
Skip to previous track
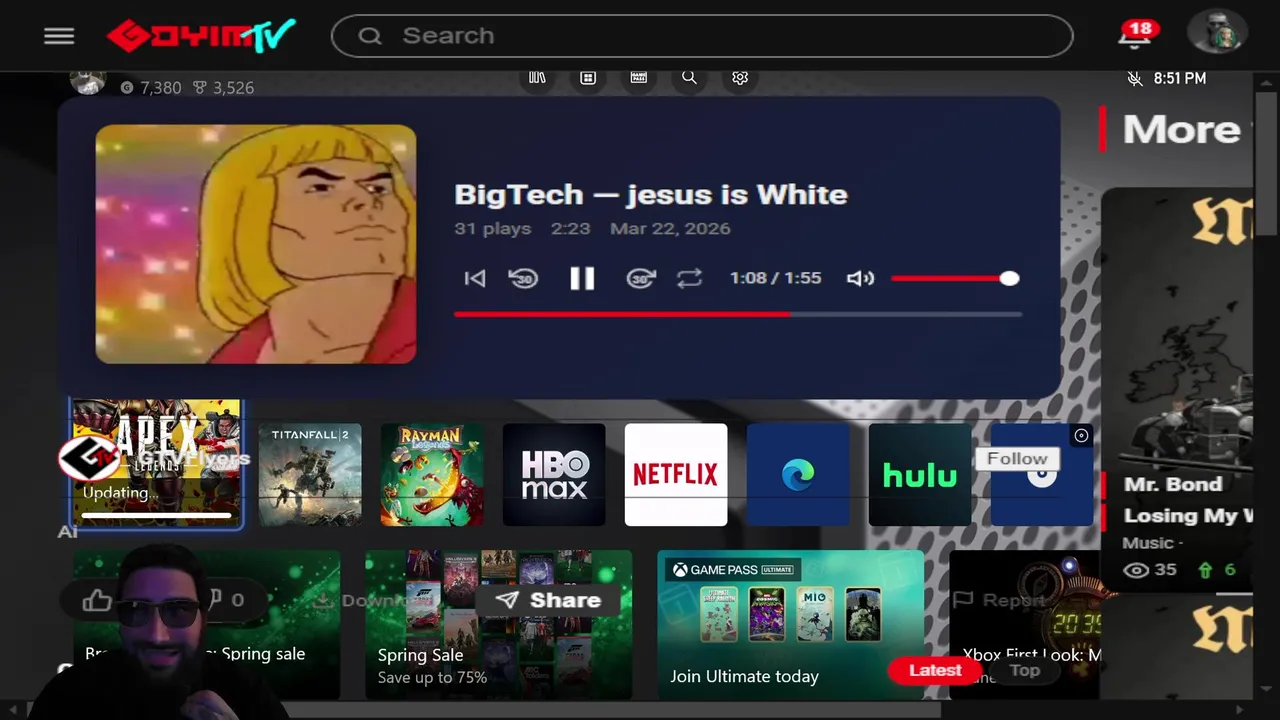[x=475, y=279]
